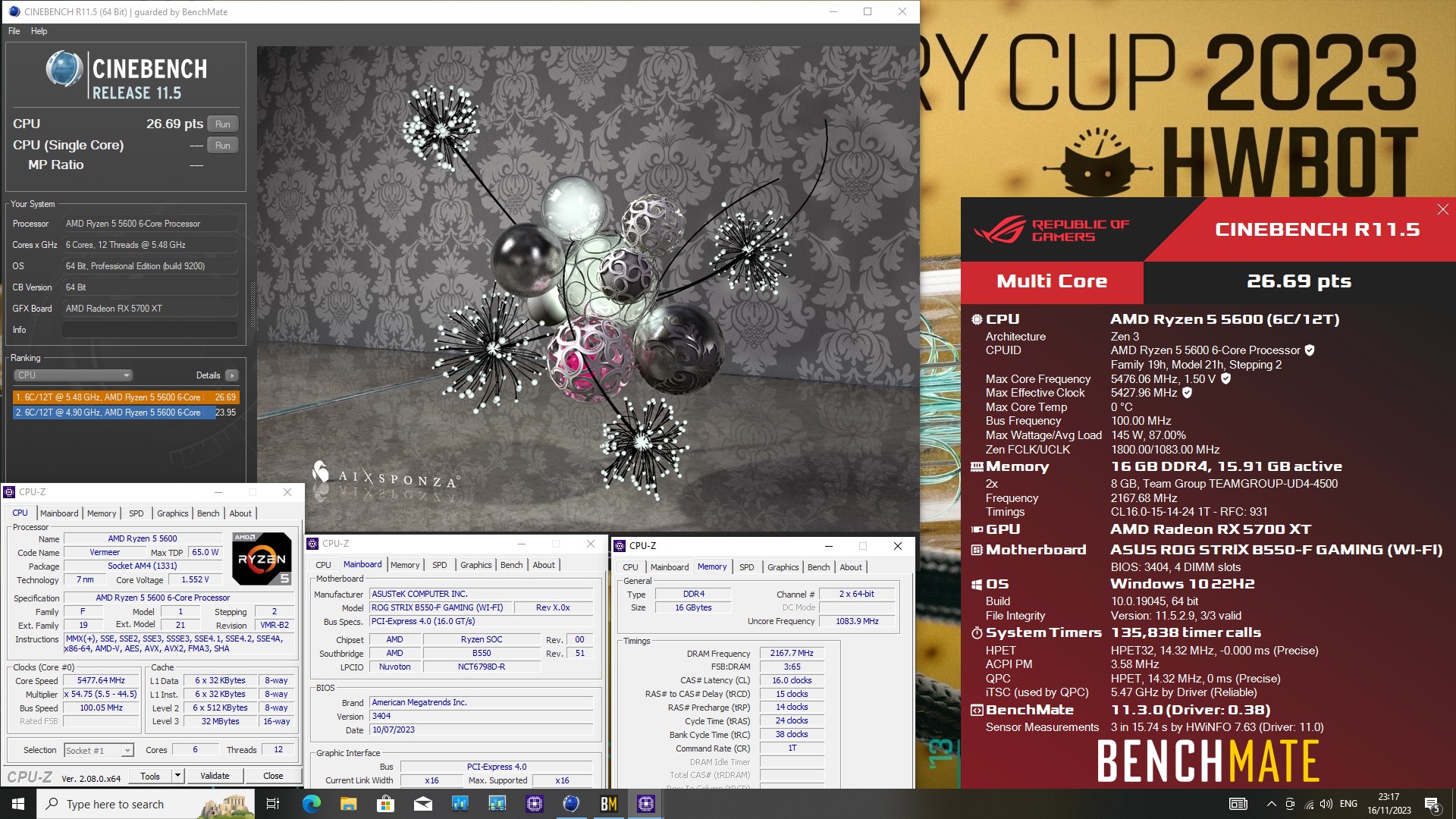Image resolution: width=1456 pixels, height=819 pixels.
Task: Select ranking entry with 23.95 score
Action: (126, 413)
